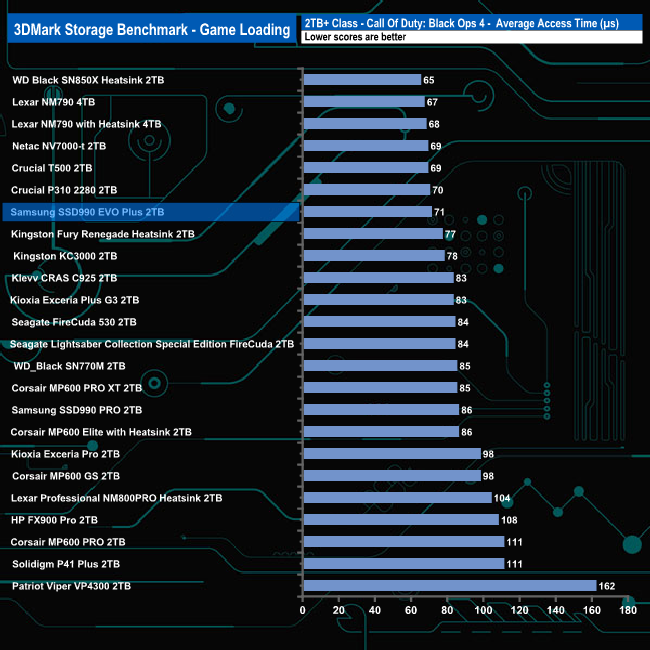
Task: Select the 'Kioxia Exceria Pro 2TB' label
Action: 65,454
